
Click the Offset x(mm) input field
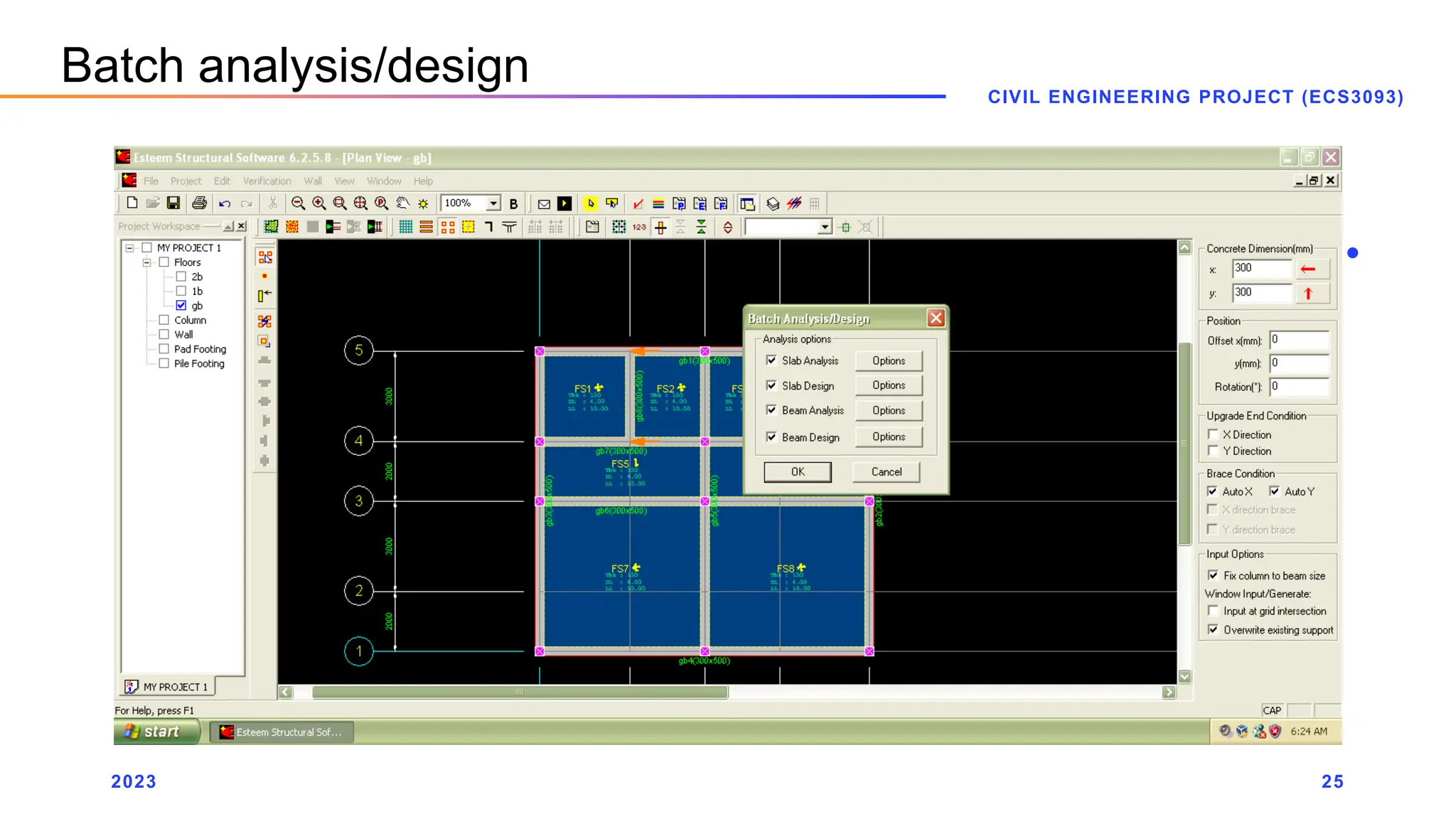[1299, 340]
